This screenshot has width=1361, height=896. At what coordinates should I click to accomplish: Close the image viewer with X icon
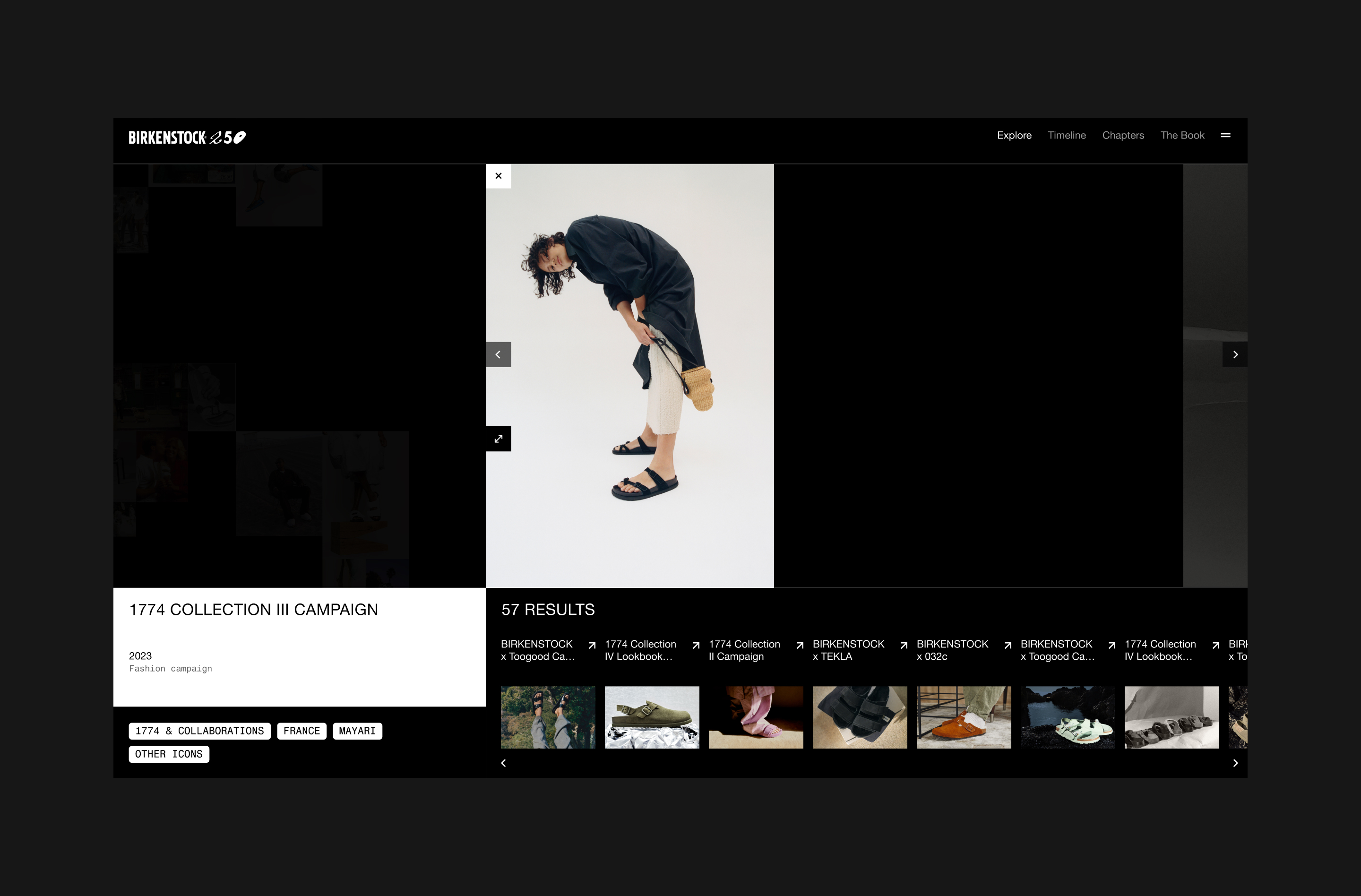point(498,176)
